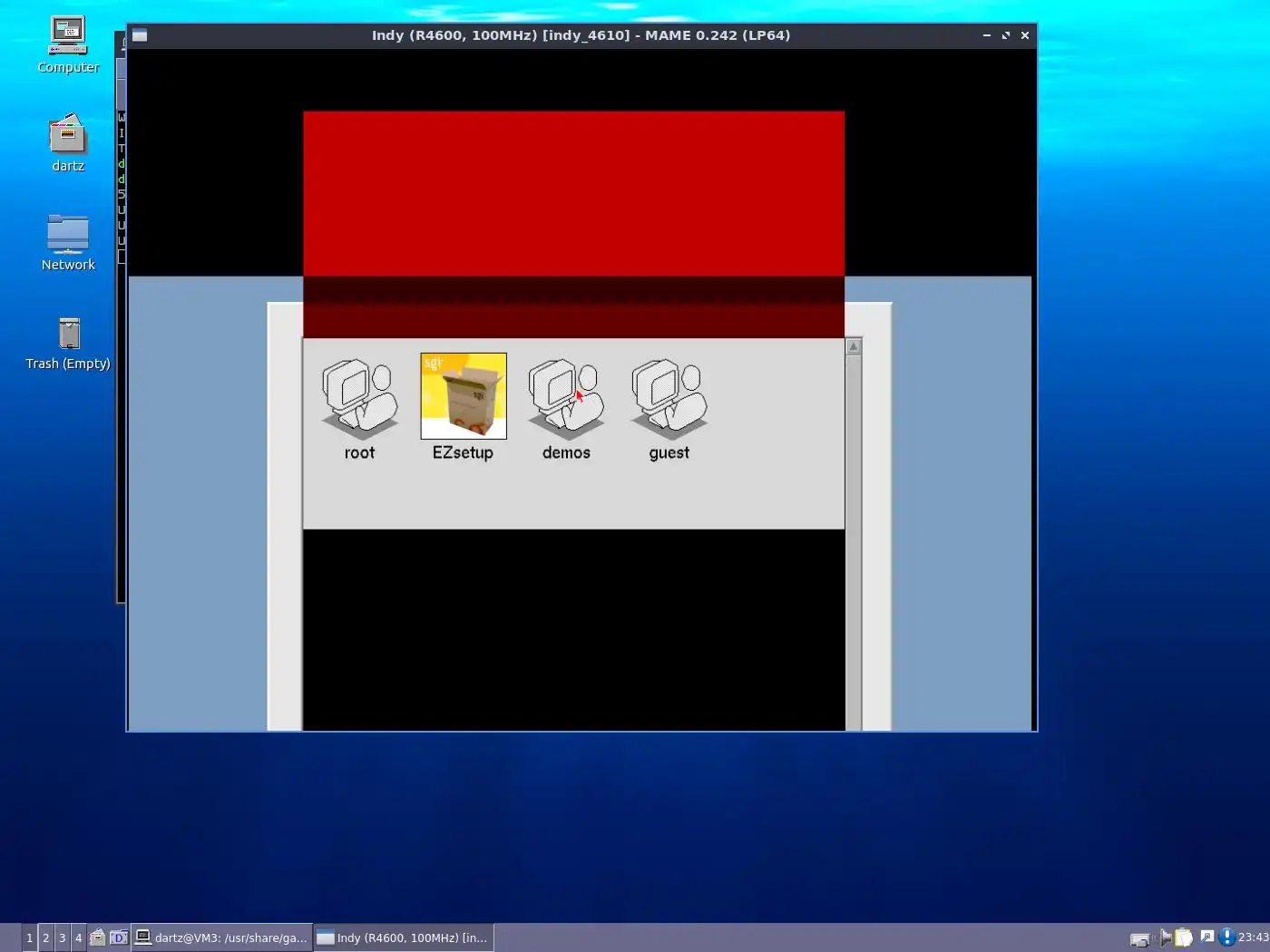Image resolution: width=1270 pixels, height=952 pixels.
Task: Select the demos user login icon
Action: (566, 400)
